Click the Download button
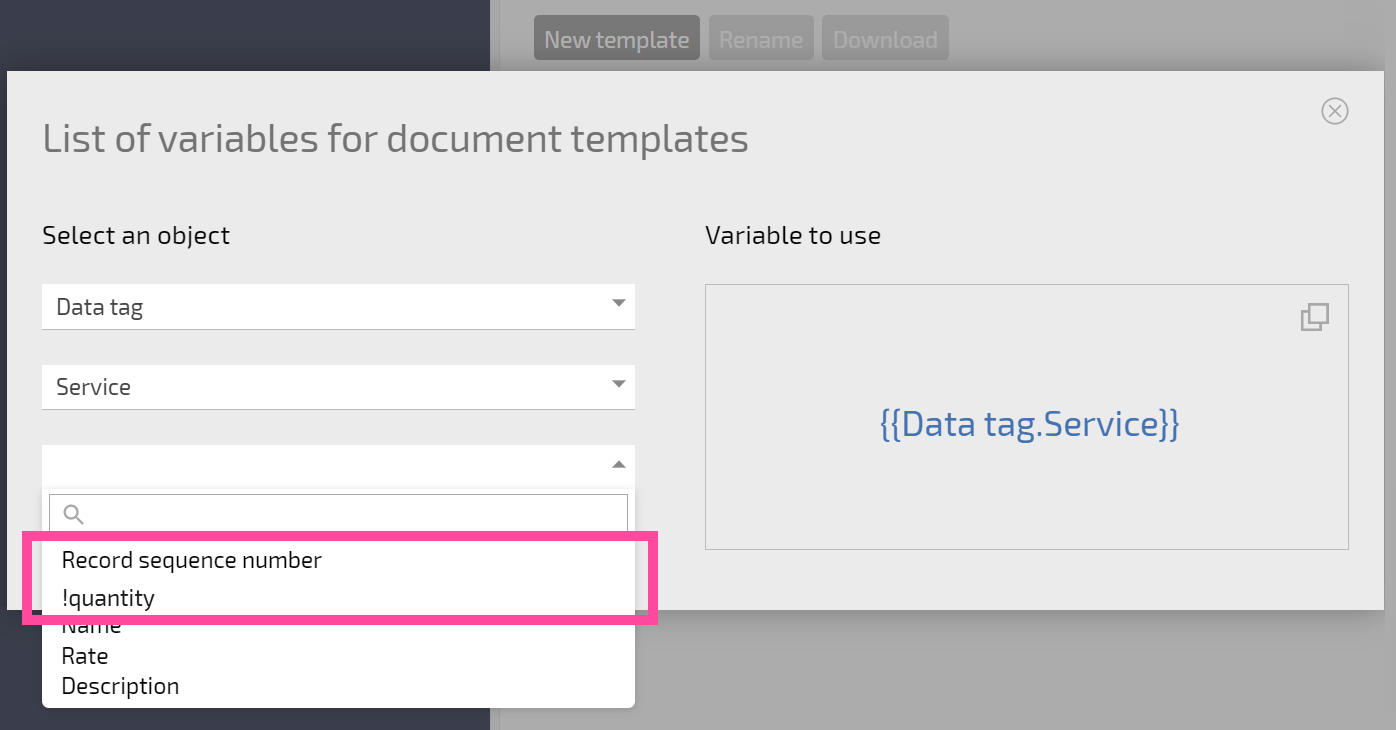1396x730 pixels. click(885, 40)
